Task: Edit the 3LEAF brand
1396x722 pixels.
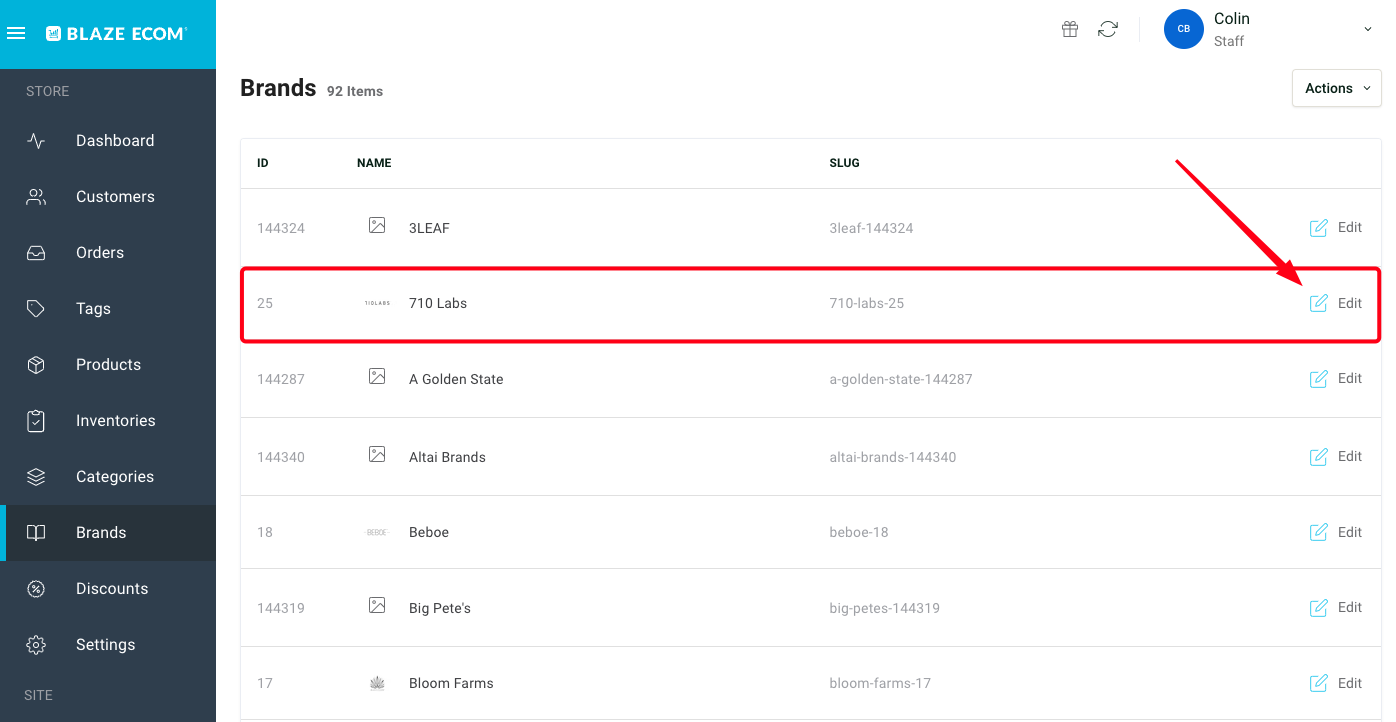Action: coord(1336,228)
